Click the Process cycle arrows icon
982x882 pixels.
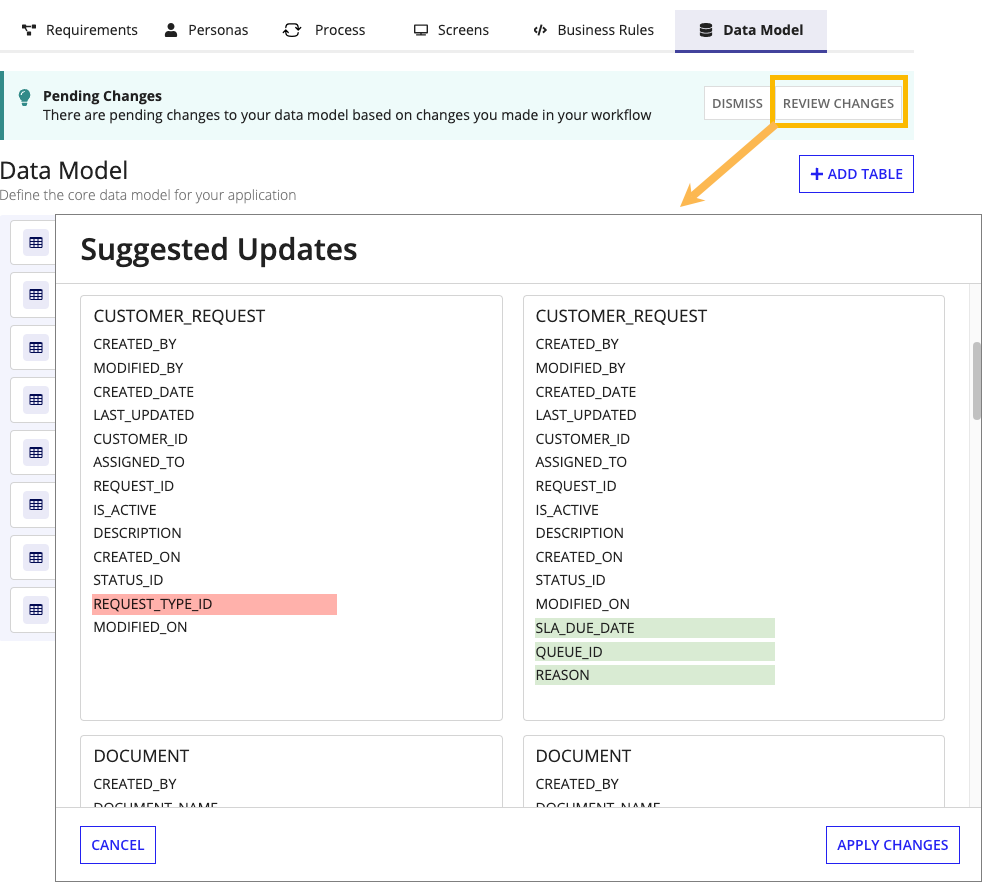pos(292,30)
